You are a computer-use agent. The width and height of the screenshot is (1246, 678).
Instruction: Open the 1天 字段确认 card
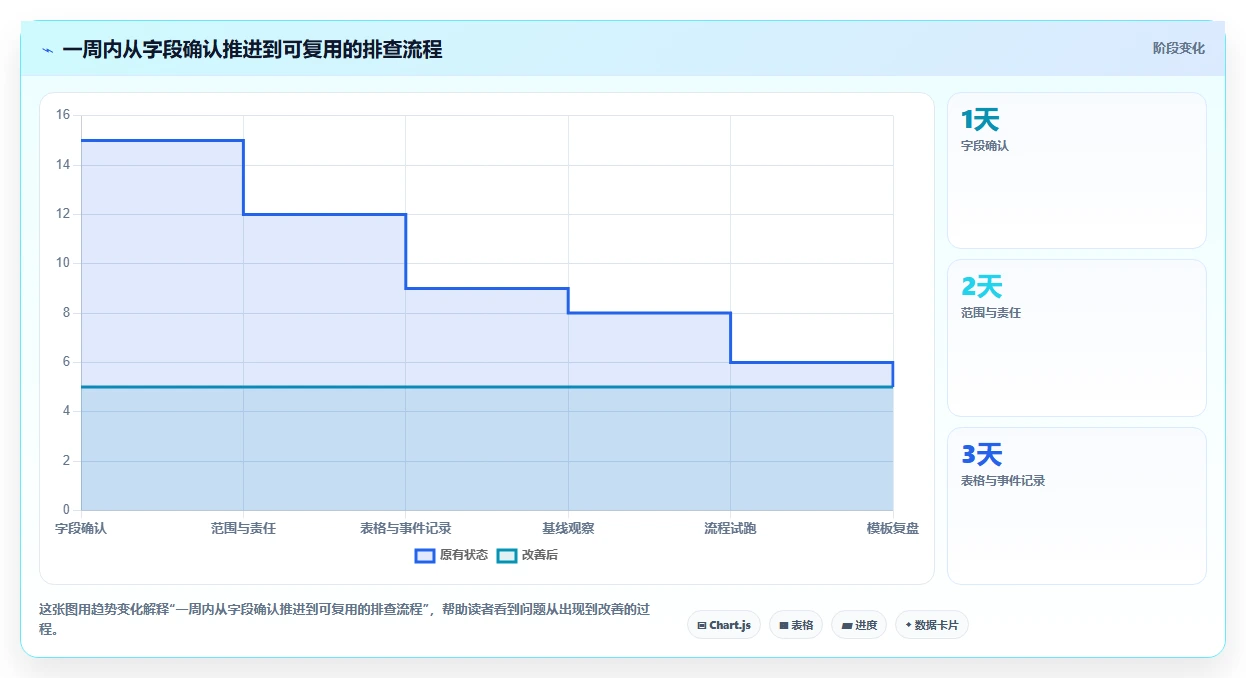coord(1077,170)
